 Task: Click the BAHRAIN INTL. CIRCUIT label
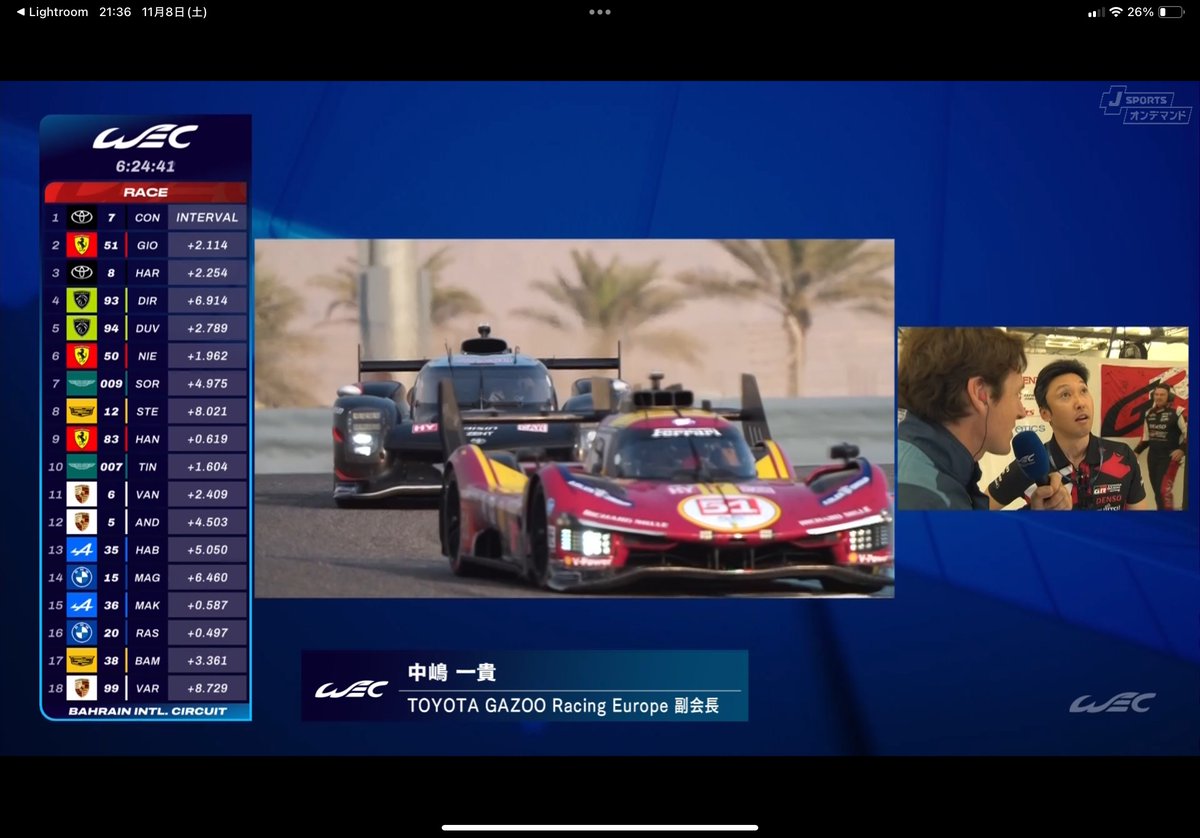147,711
